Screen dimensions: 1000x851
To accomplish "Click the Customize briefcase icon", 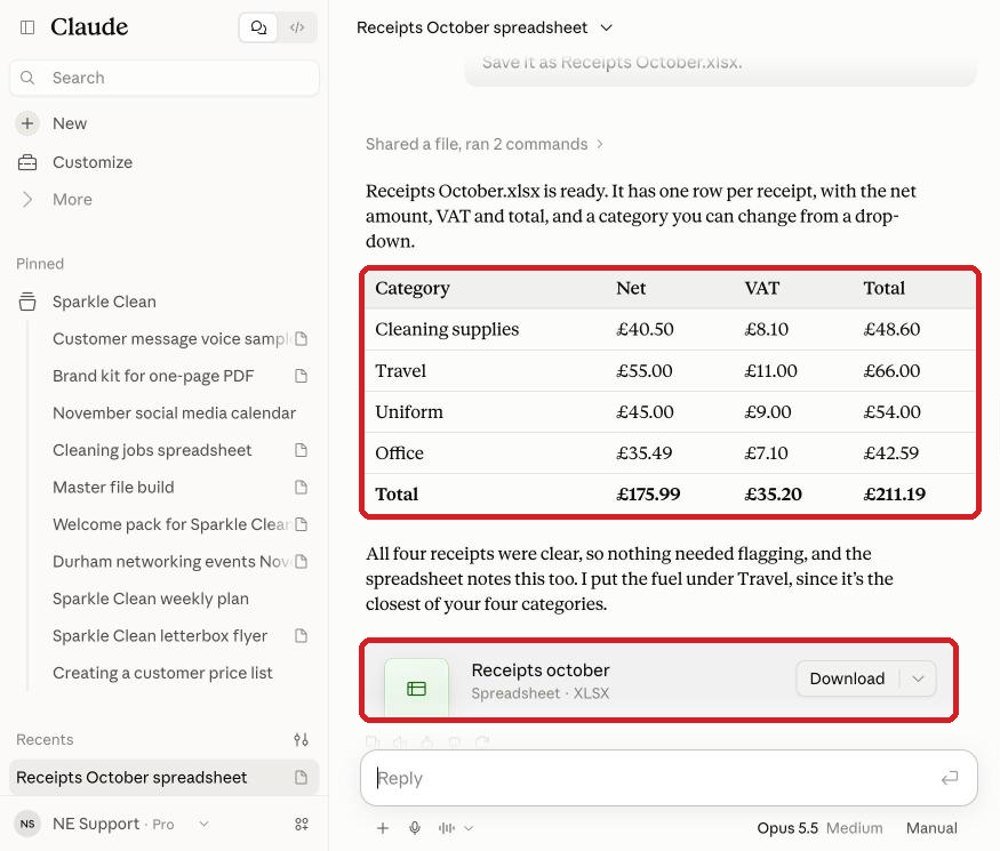I will pyautogui.click(x=27, y=162).
